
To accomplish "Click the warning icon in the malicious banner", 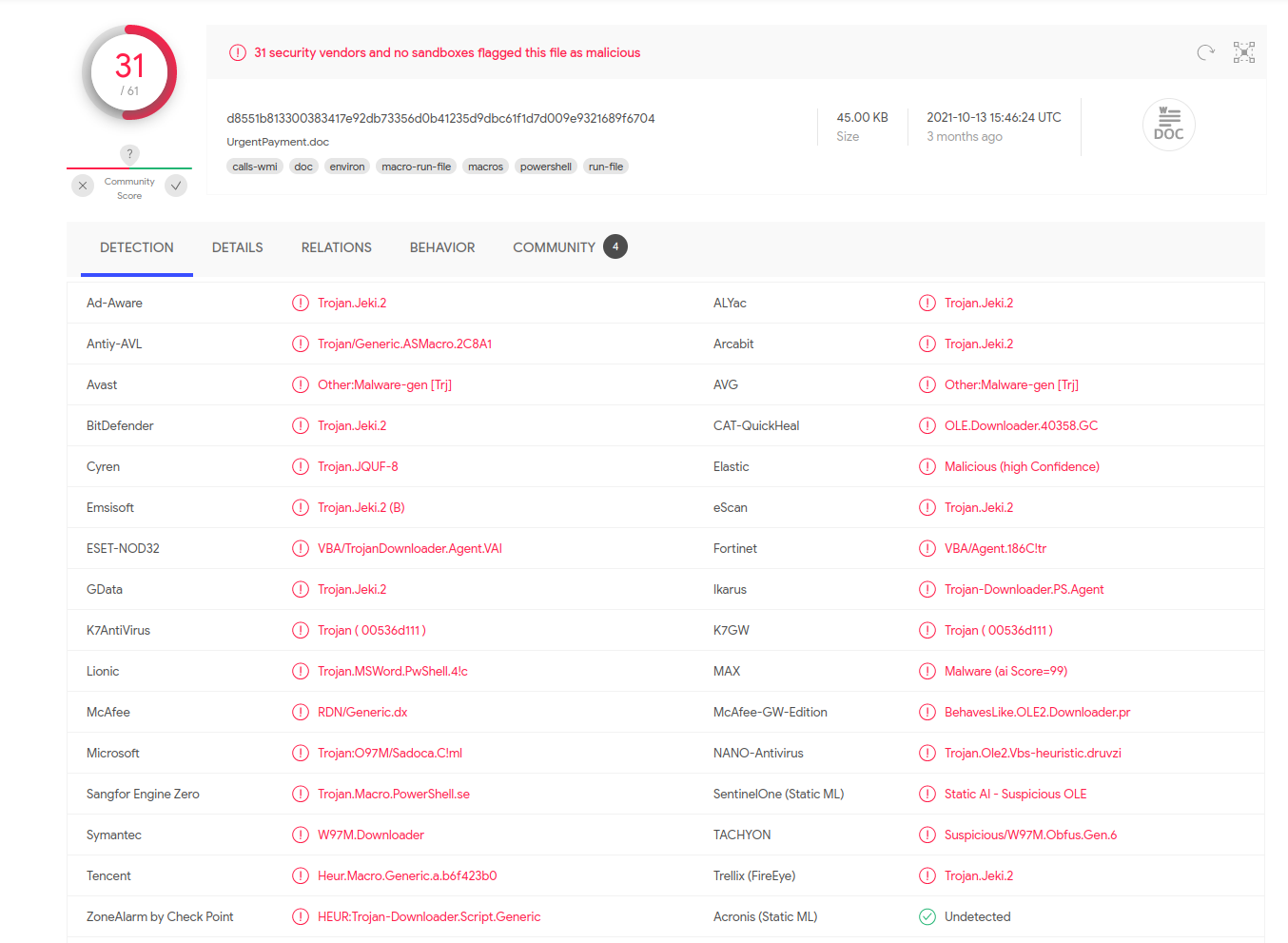I will 238,53.
